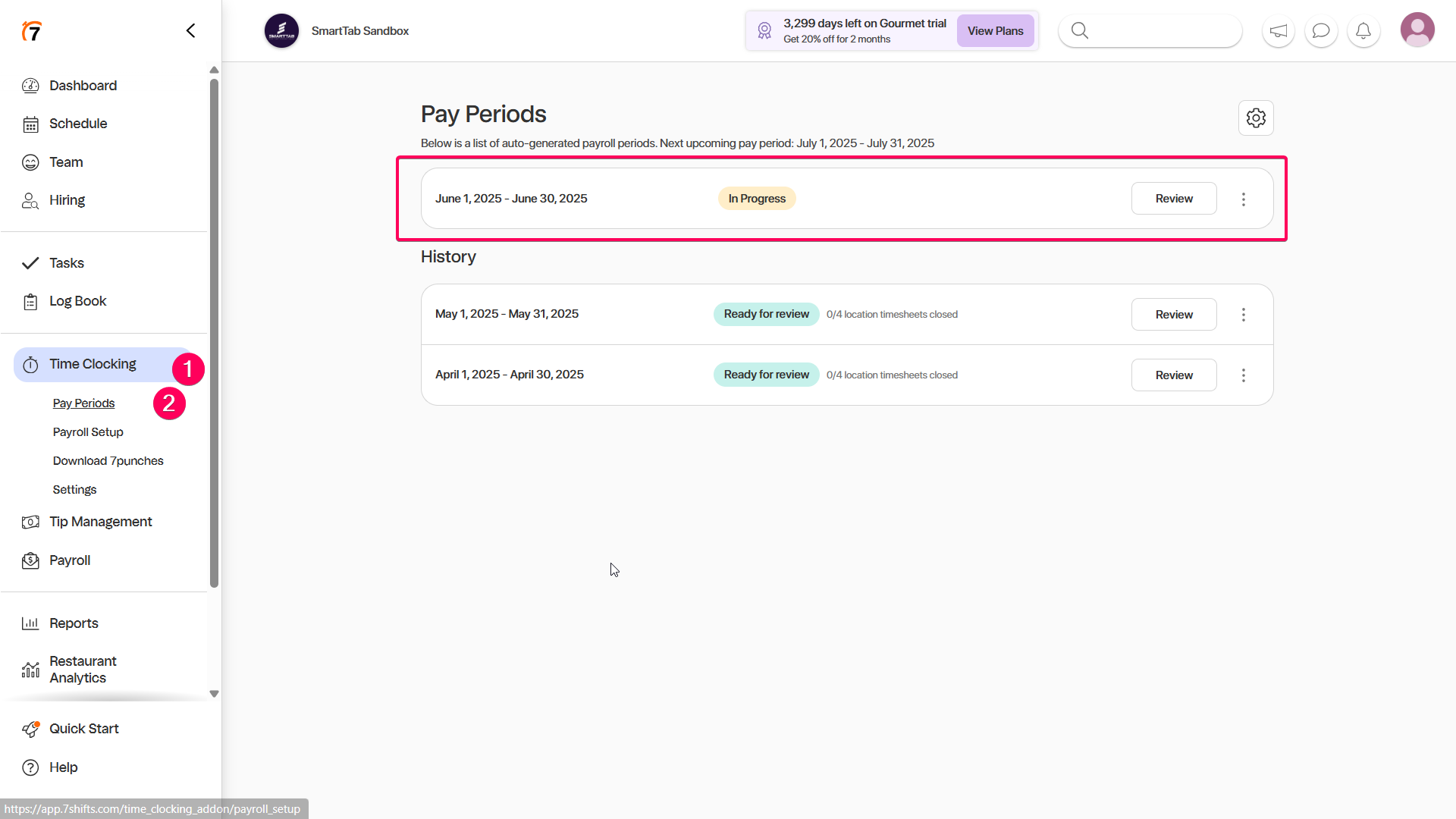1456x819 pixels.
Task: Open Payroll Setup submenu item
Action: 88,432
